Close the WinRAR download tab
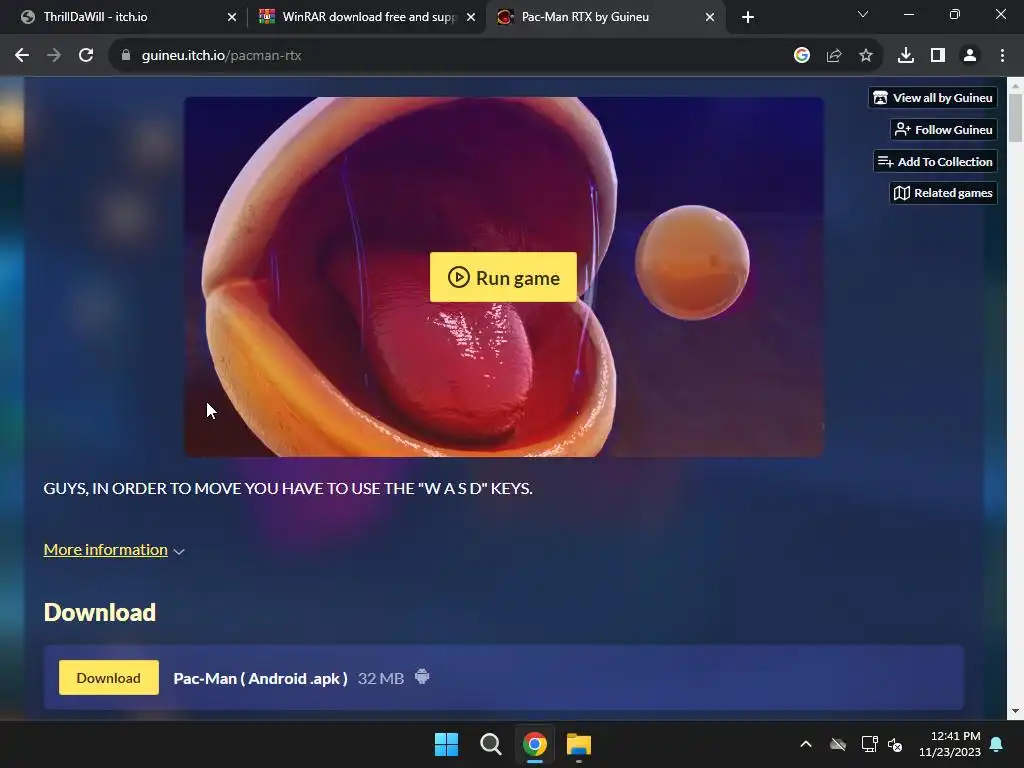The width and height of the screenshot is (1024, 768). tap(471, 17)
